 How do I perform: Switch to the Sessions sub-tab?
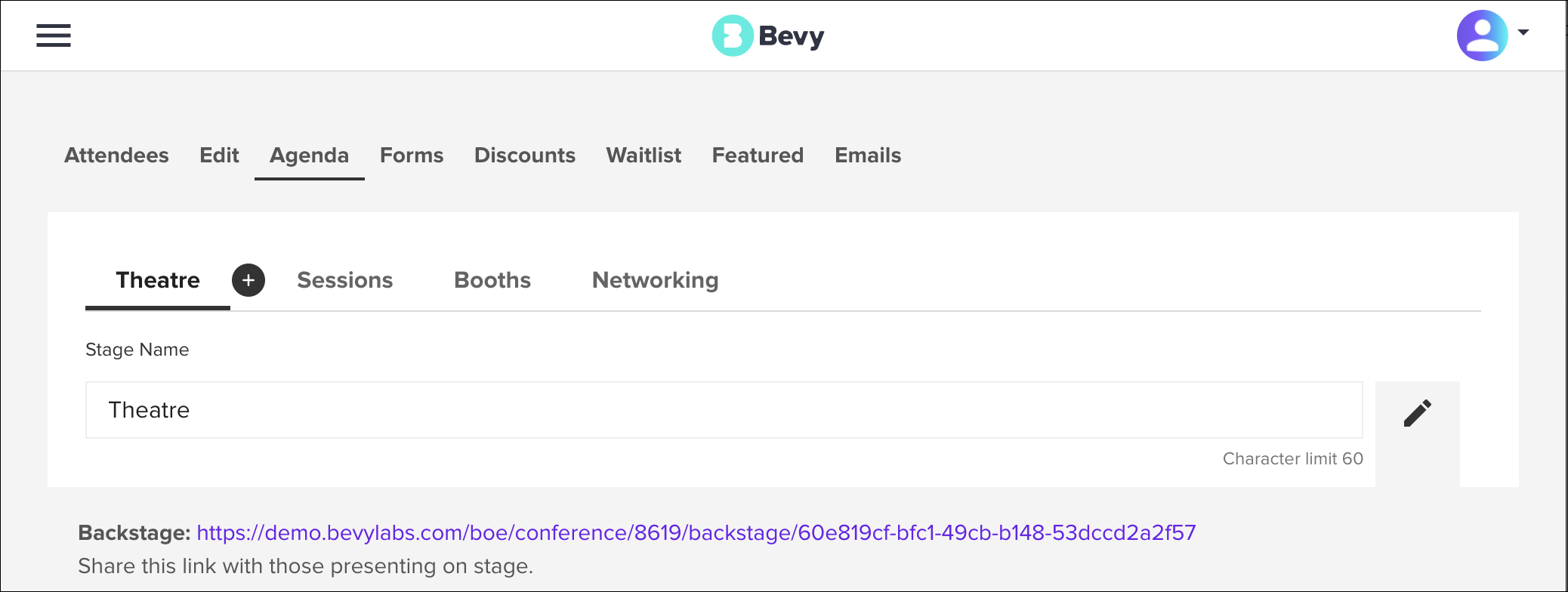point(345,280)
